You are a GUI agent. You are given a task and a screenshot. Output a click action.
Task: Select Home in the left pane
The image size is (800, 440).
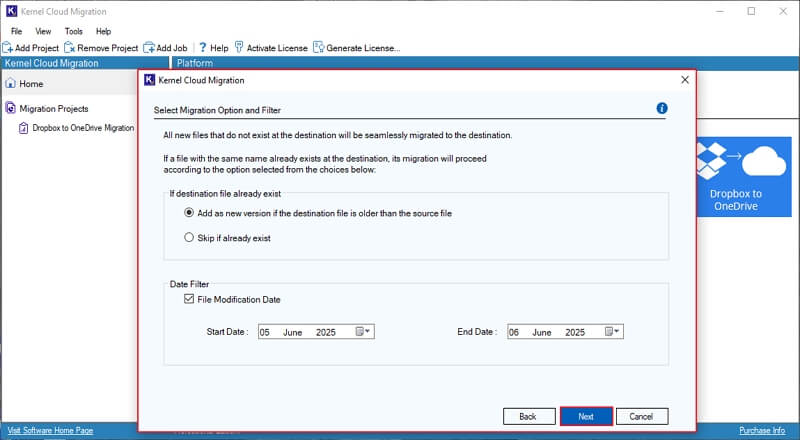[x=31, y=84]
